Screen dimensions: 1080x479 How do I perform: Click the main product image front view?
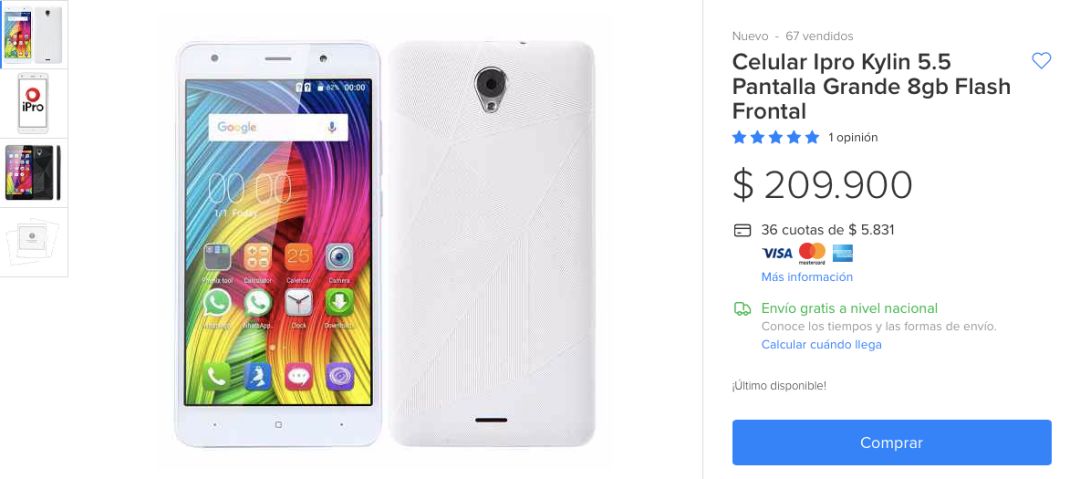pos(278,243)
